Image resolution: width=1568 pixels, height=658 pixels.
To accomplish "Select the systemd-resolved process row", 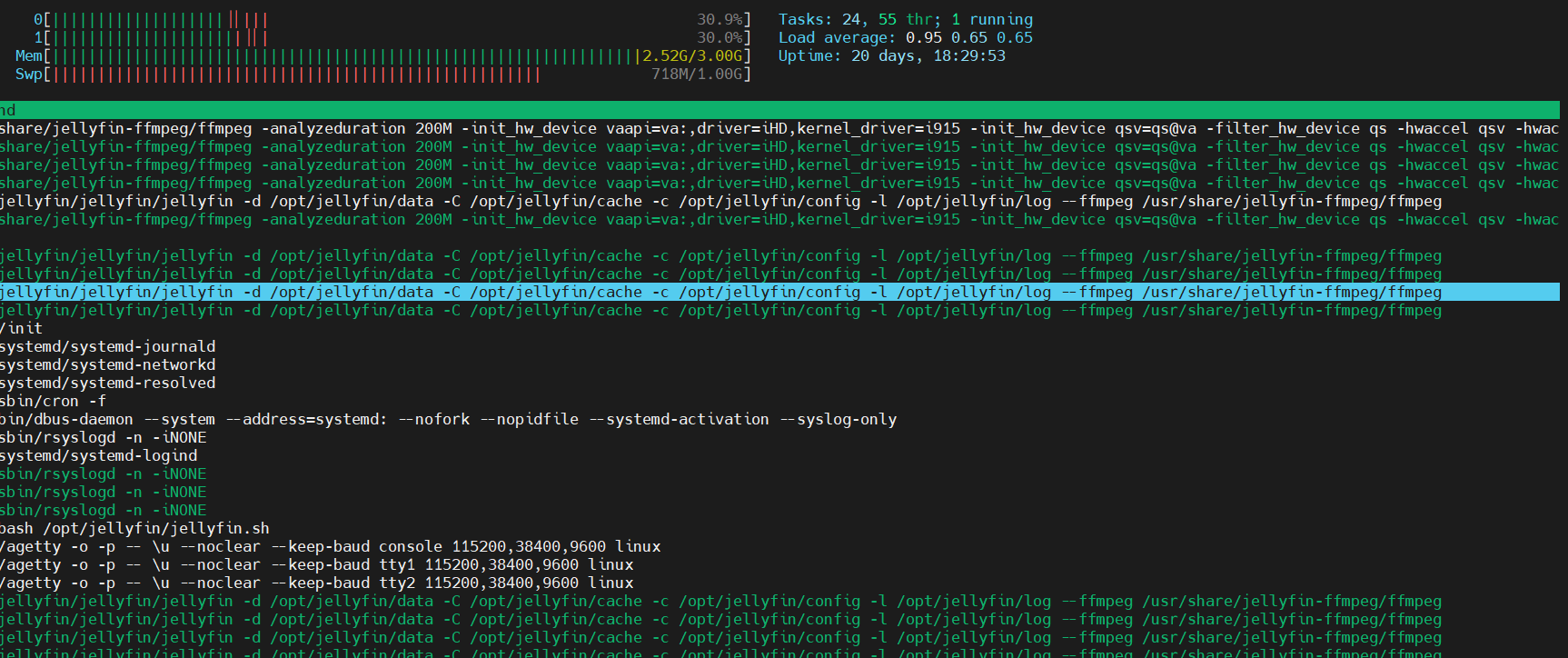I will [108, 383].
